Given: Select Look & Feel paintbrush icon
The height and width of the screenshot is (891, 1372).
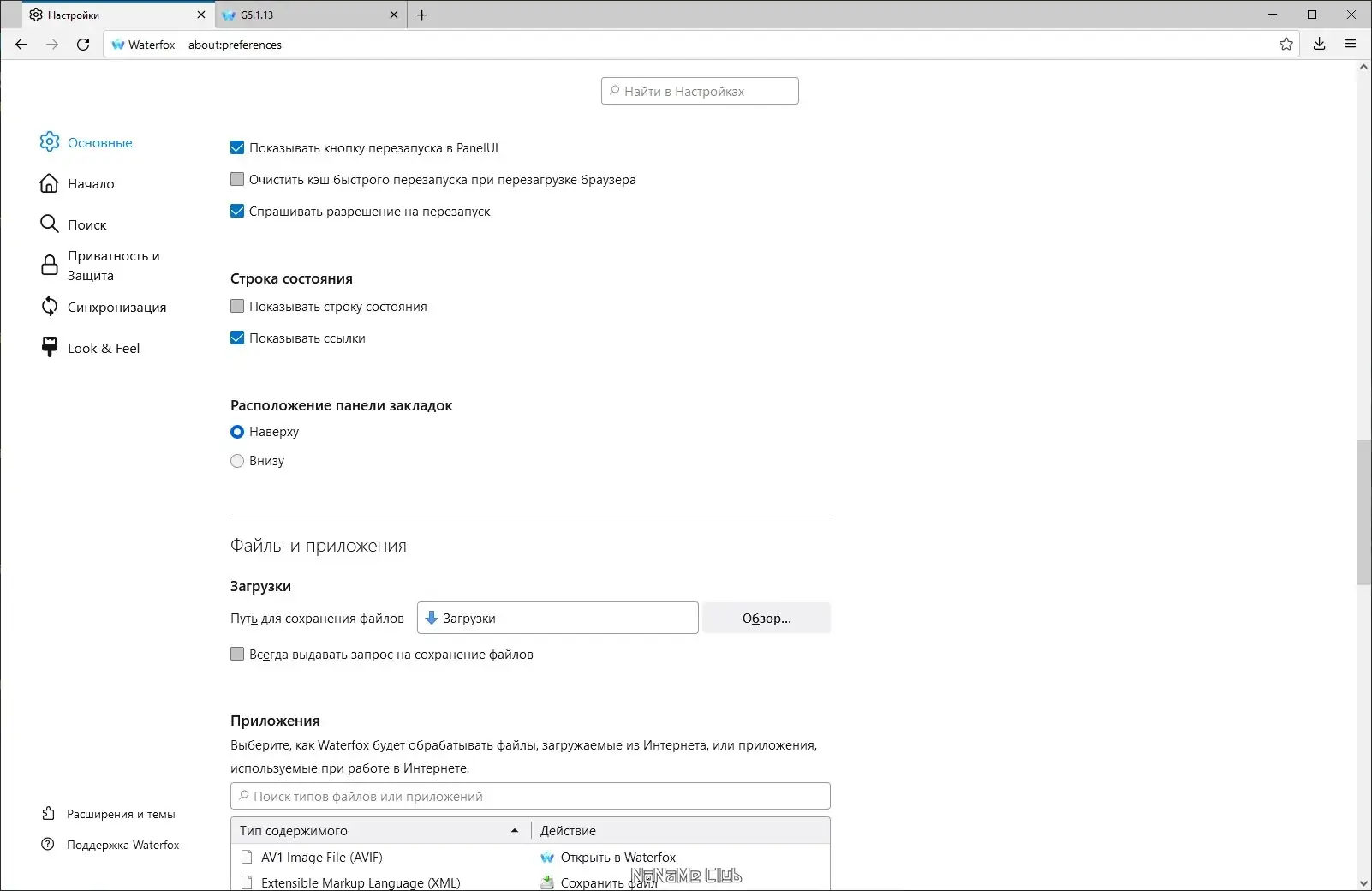Looking at the screenshot, I should click(x=49, y=347).
